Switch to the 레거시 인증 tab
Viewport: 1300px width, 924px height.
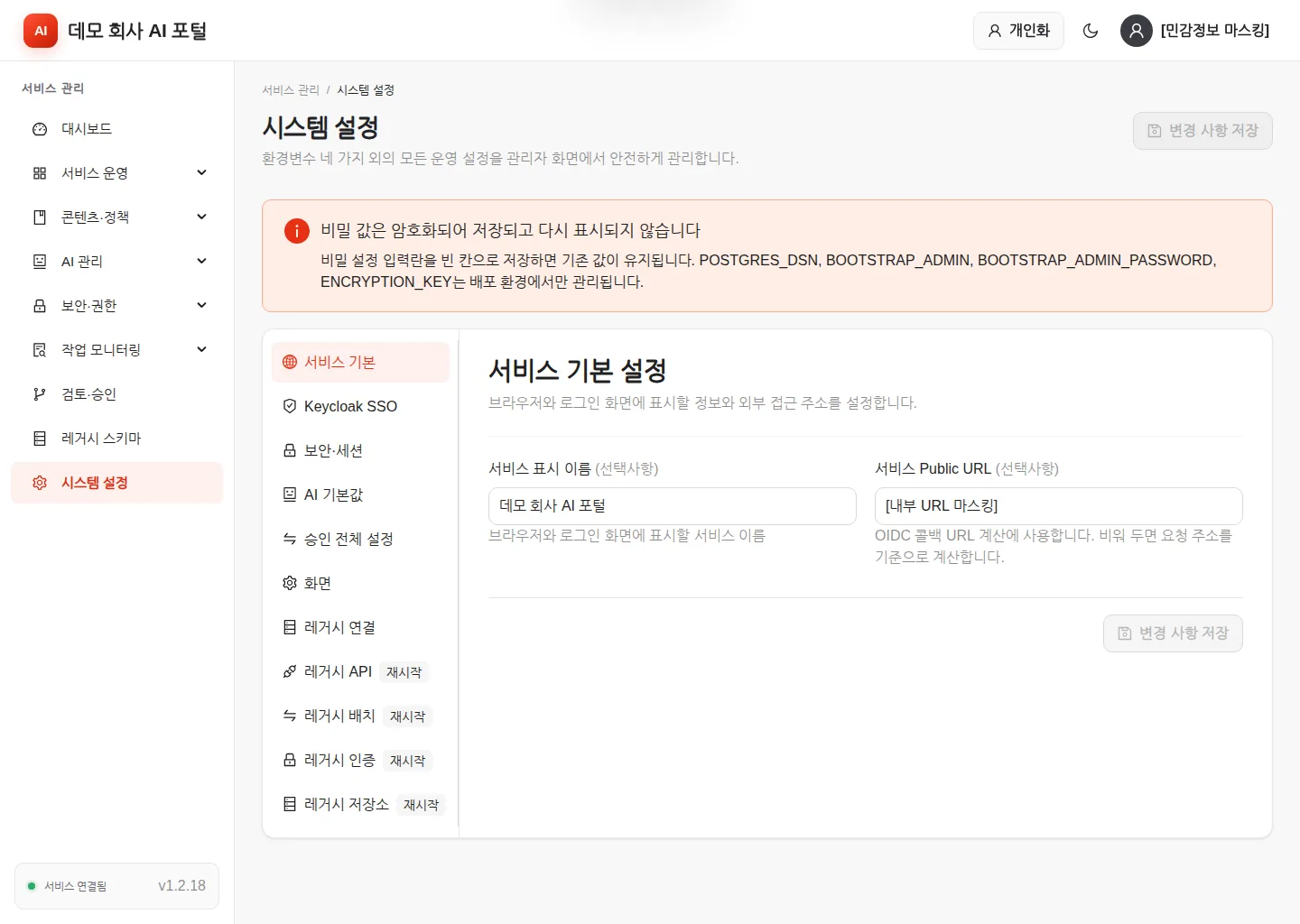[360, 760]
